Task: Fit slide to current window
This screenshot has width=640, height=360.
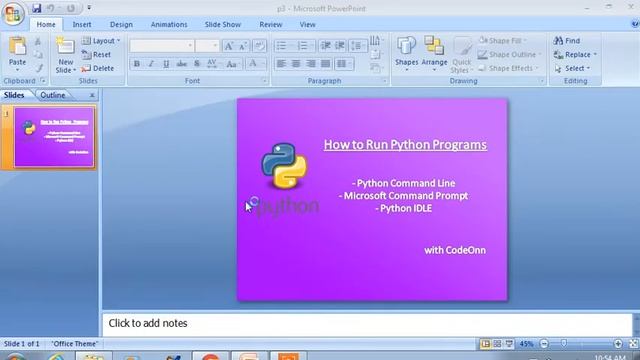Action: [633, 344]
